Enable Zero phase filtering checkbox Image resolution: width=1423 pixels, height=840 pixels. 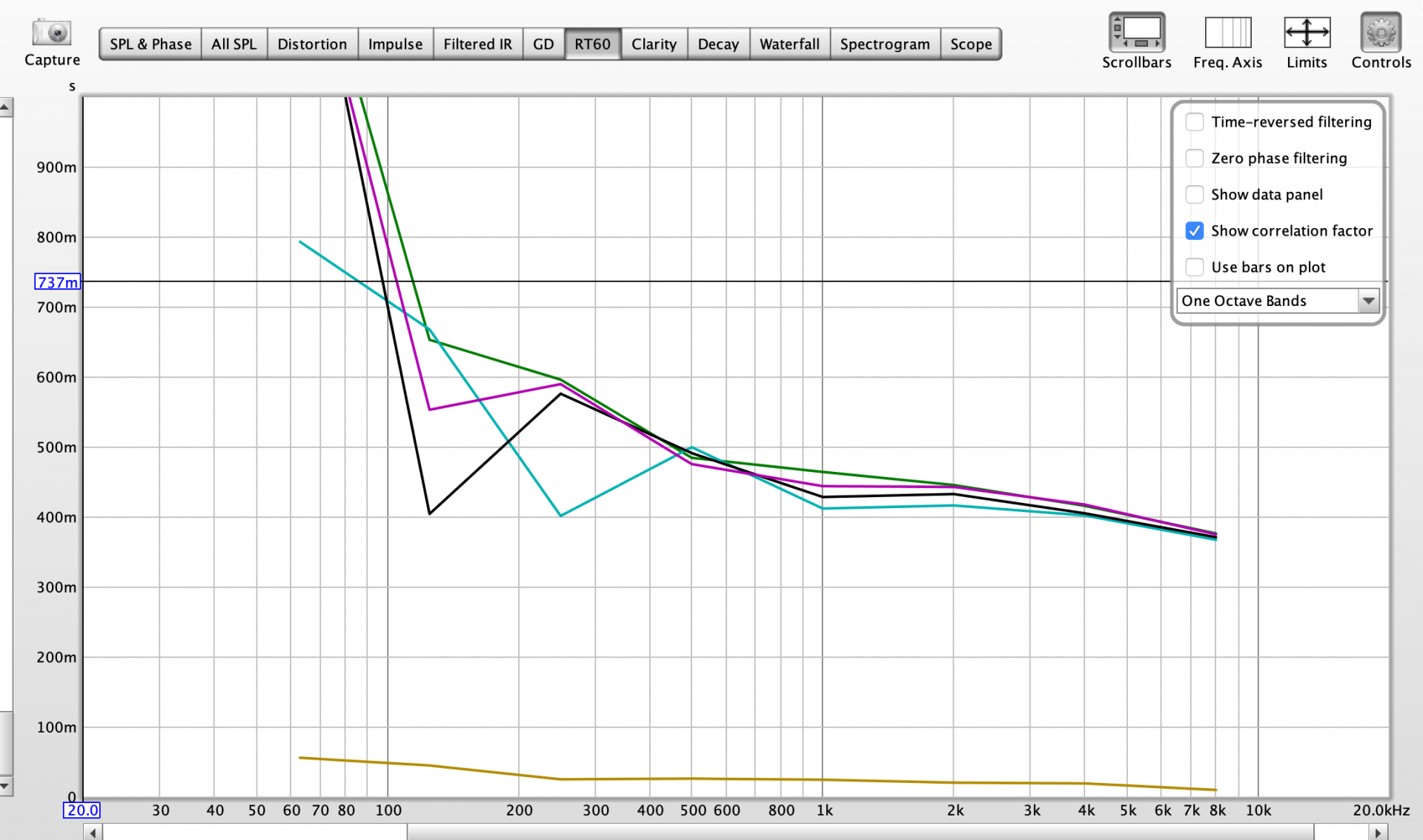pyautogui.click(x=1194, y=159)
